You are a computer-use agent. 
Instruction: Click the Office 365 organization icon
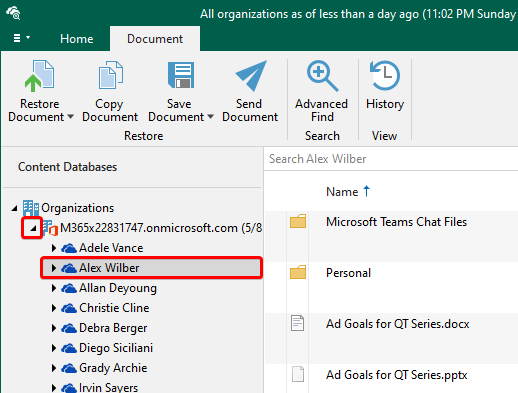coord(50,228)
